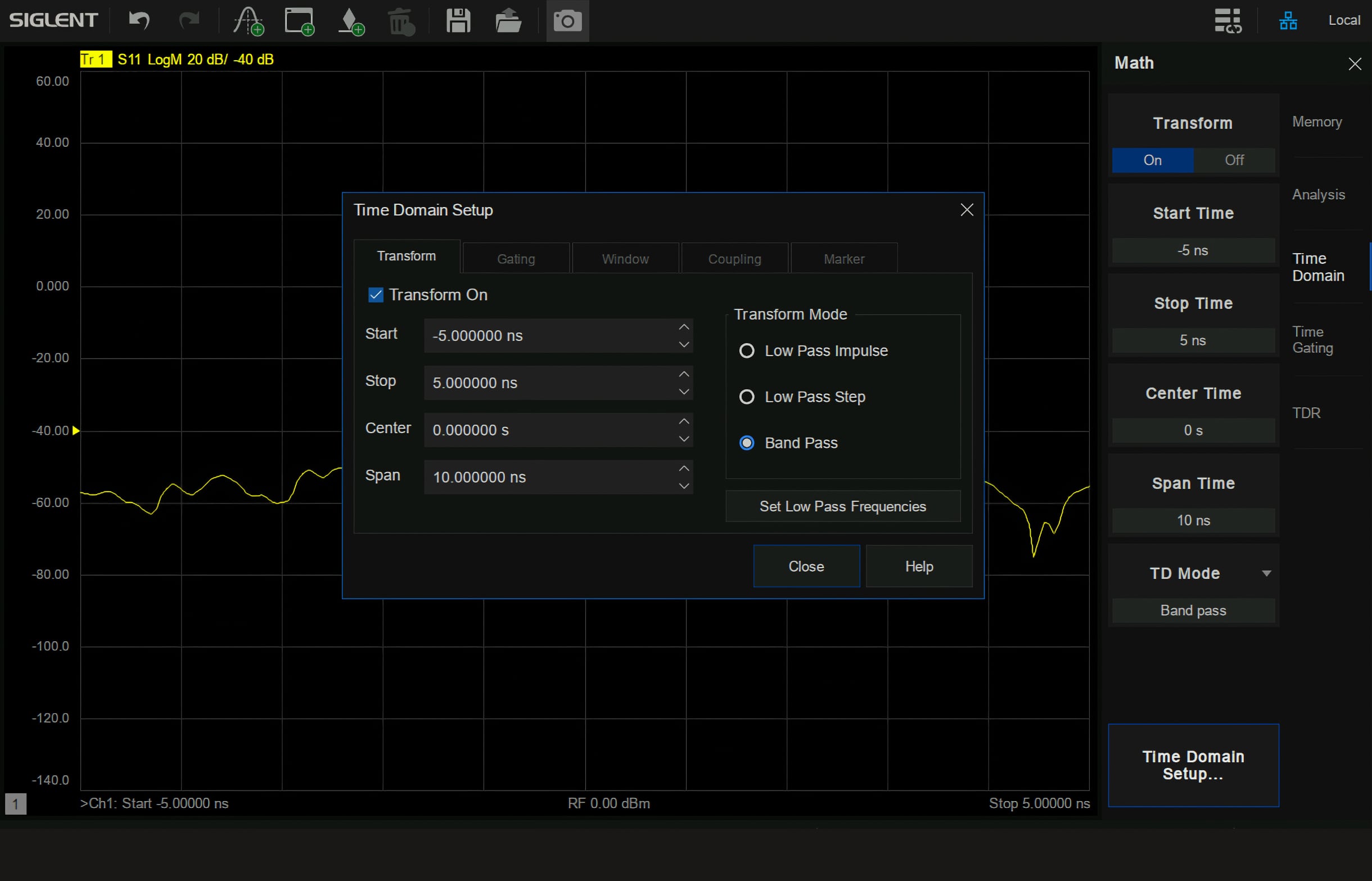Select Low Pass Step mode
Viewport: 1372px width, 881px height.
[x=747, y=397]
